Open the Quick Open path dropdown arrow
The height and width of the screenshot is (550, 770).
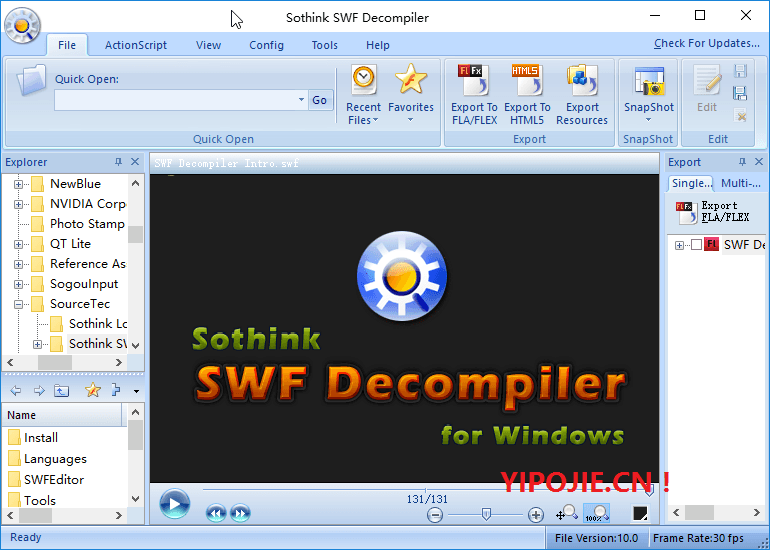[x=302, y=100]
